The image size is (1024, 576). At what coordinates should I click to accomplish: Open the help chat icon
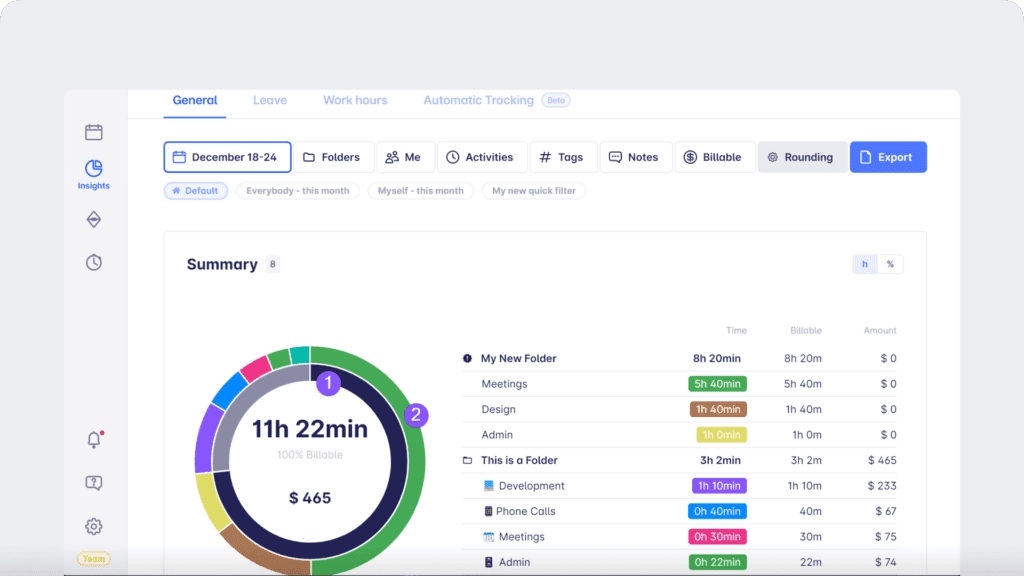coord(93,483)
